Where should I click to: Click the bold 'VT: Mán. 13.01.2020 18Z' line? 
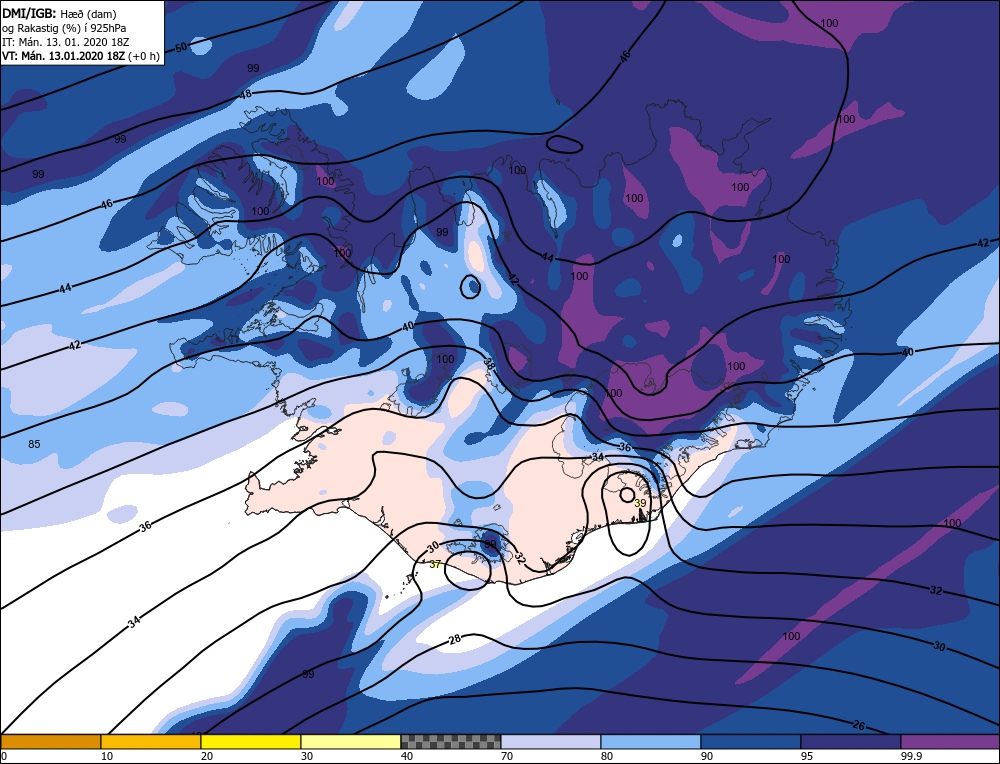pos(81,56)
